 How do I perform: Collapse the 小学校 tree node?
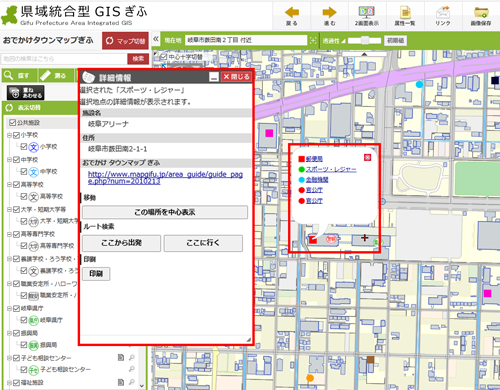coord(9,135)
